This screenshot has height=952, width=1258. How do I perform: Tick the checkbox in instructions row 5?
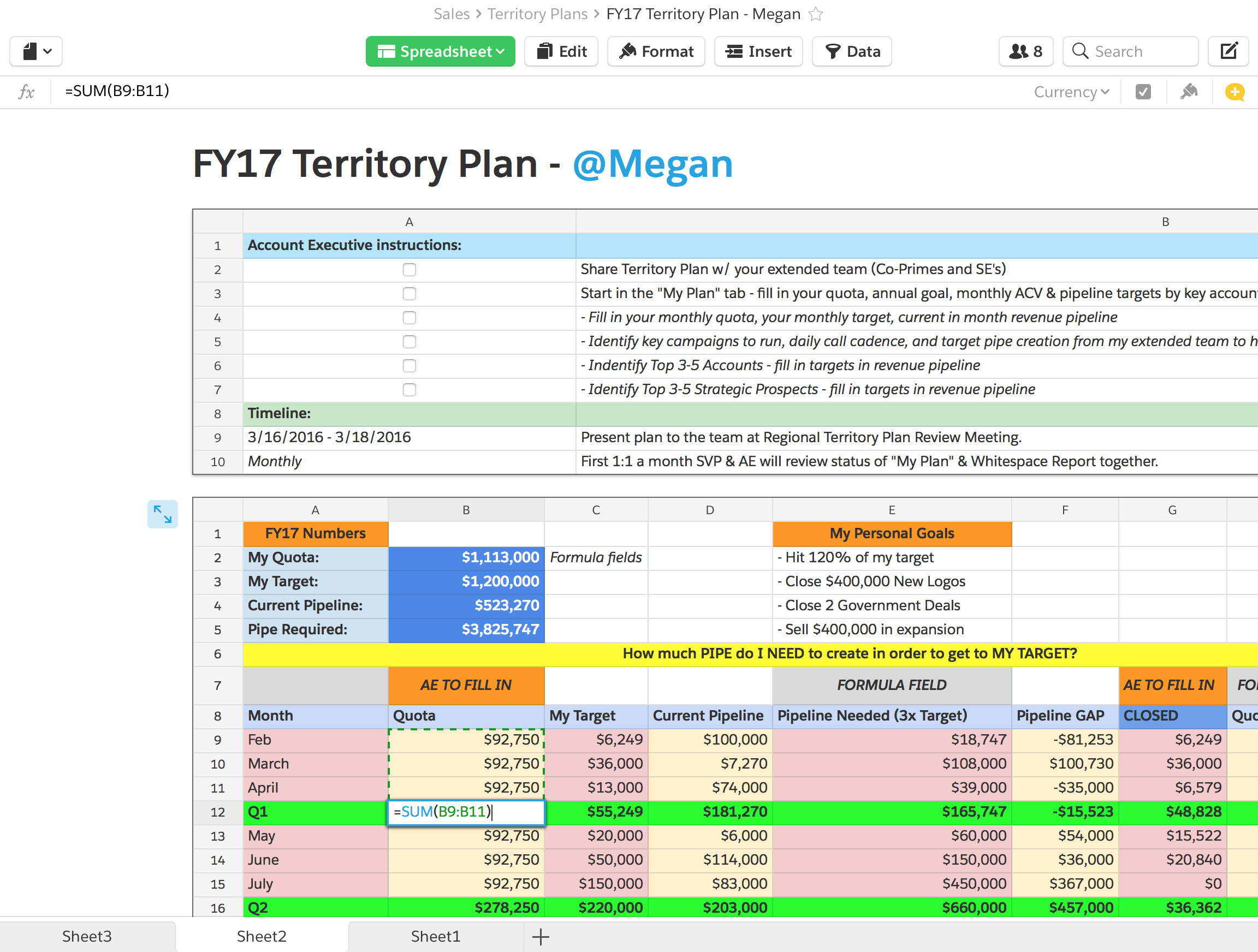[x=409, y=342]
